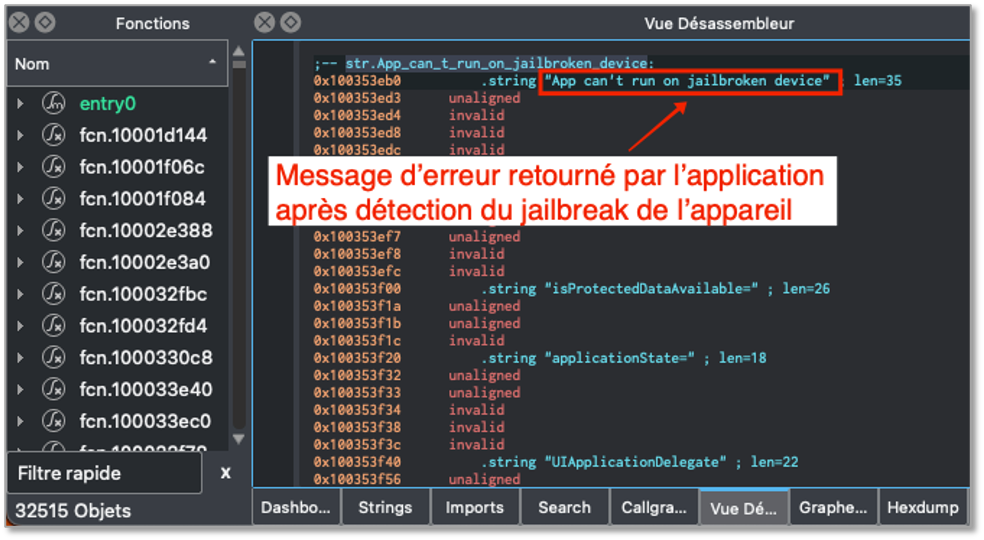Click the function icon beside fcn.100033ec0
The width and height of the screenshot is (984, 540).
(54, 421)
